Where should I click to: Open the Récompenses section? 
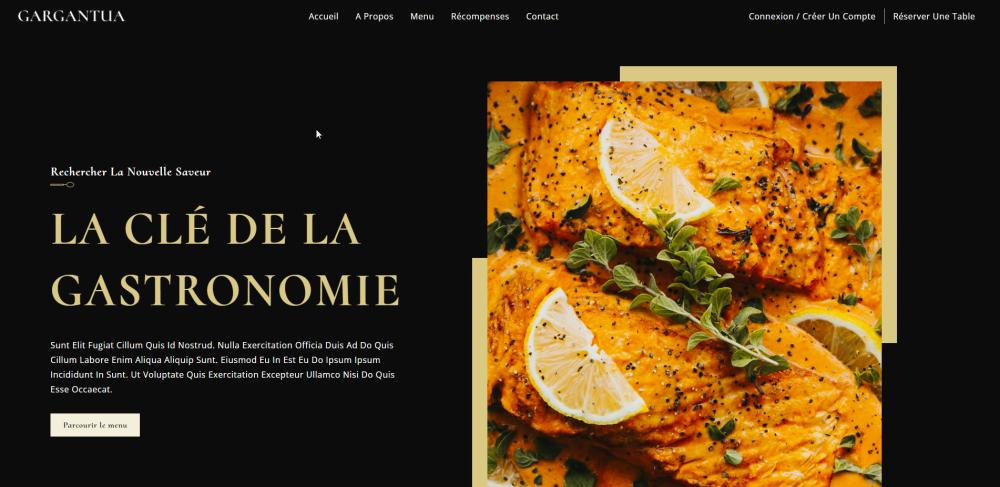point(480,17)
